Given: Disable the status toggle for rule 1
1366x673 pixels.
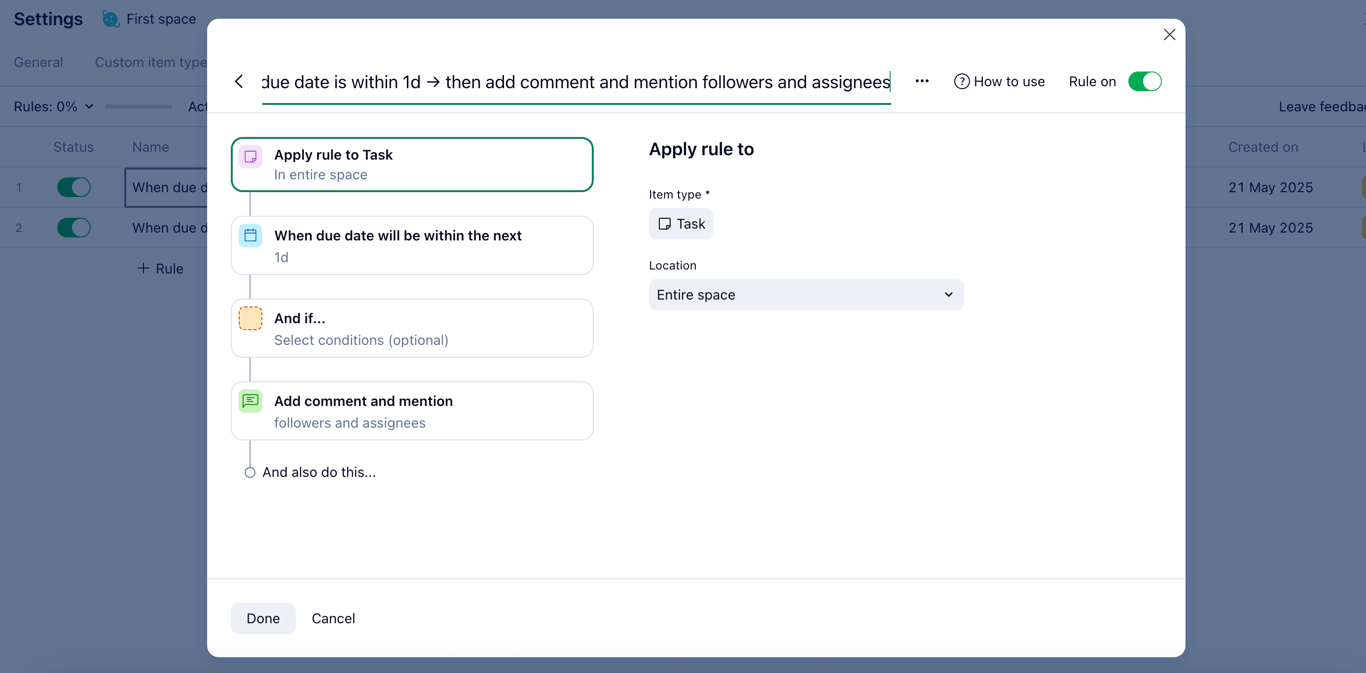Looking at the screenshot, I should coord(74,187).
